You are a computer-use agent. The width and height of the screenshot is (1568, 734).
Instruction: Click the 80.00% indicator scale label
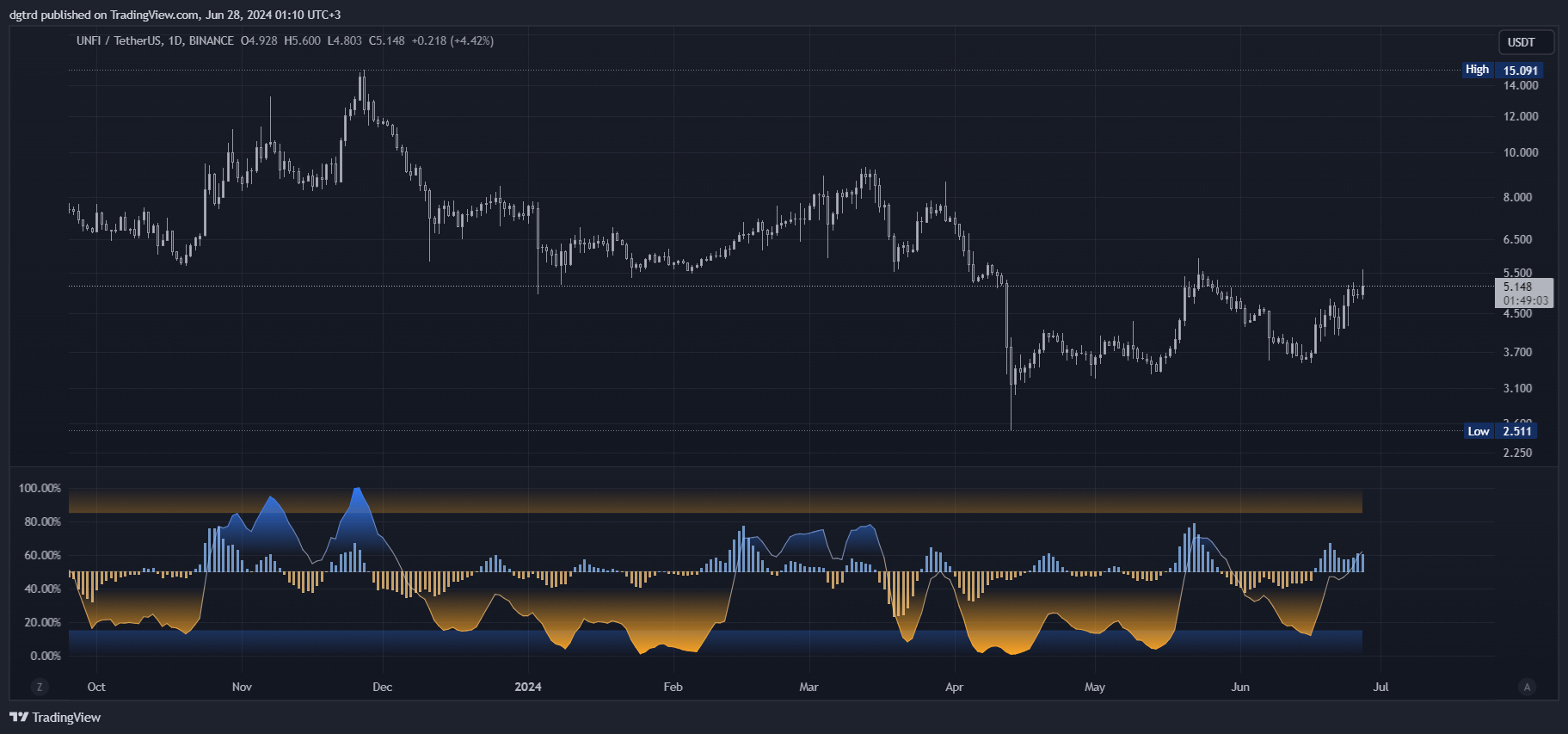click(42, 521)
